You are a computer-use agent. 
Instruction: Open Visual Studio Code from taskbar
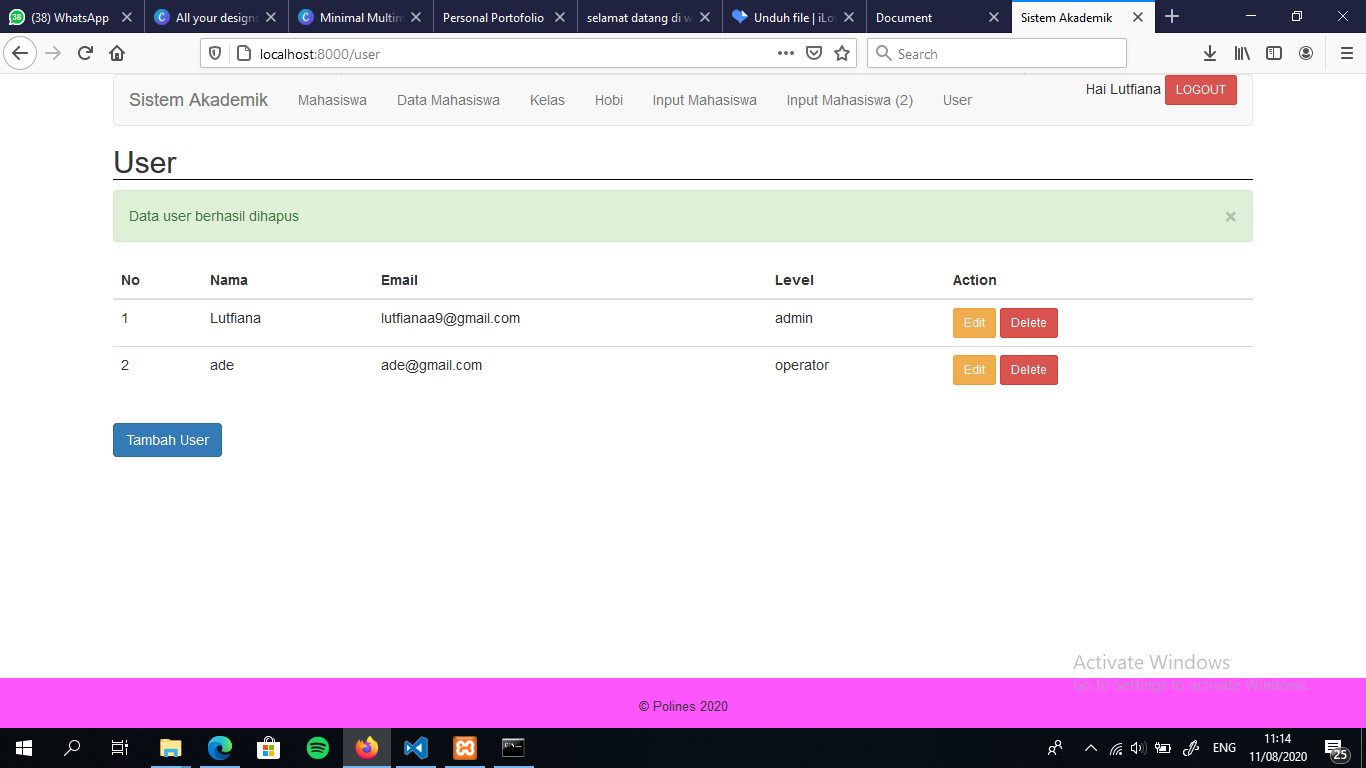[416, 747]
